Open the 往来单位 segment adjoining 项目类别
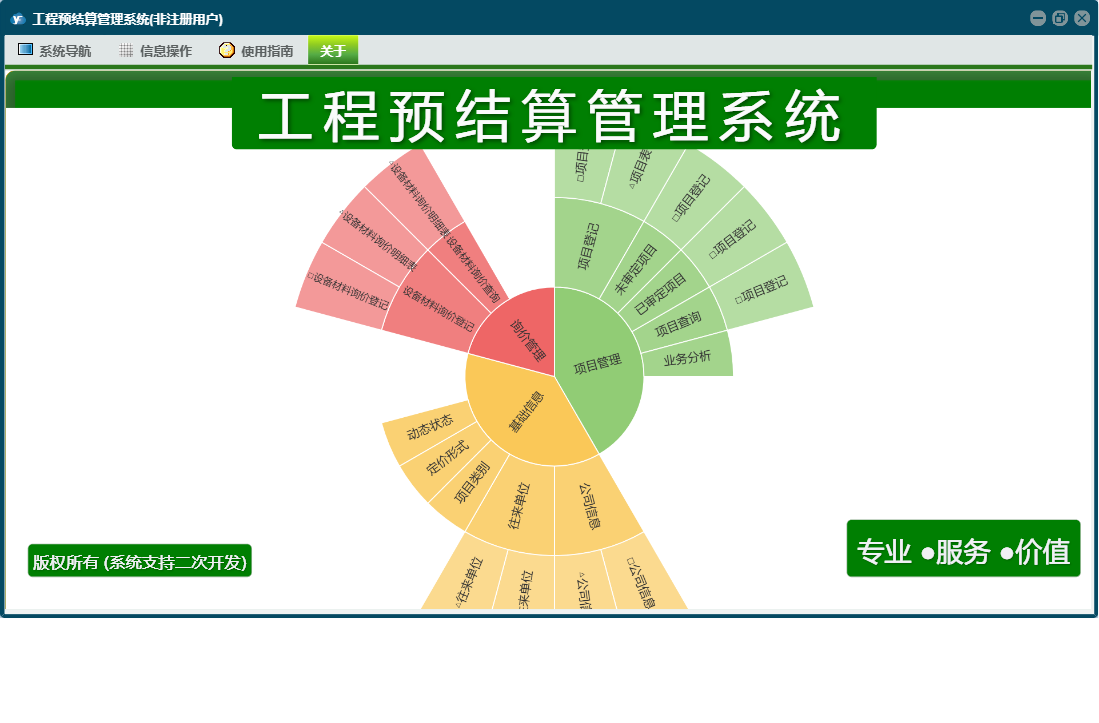Screen dimensions: 1099x723 pyautogui.click(x=519, y=506)
